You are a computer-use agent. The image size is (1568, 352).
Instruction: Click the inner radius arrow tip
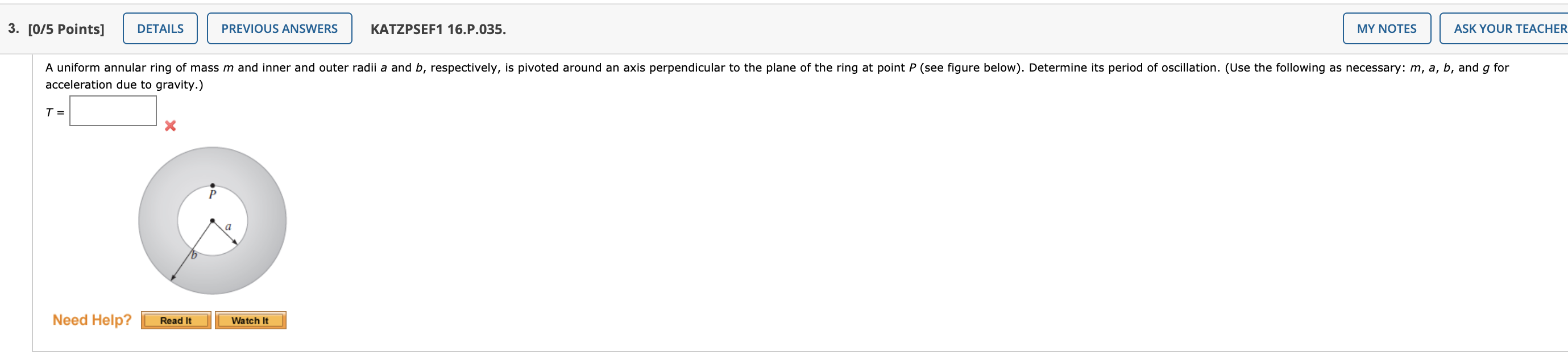[235, 242]
